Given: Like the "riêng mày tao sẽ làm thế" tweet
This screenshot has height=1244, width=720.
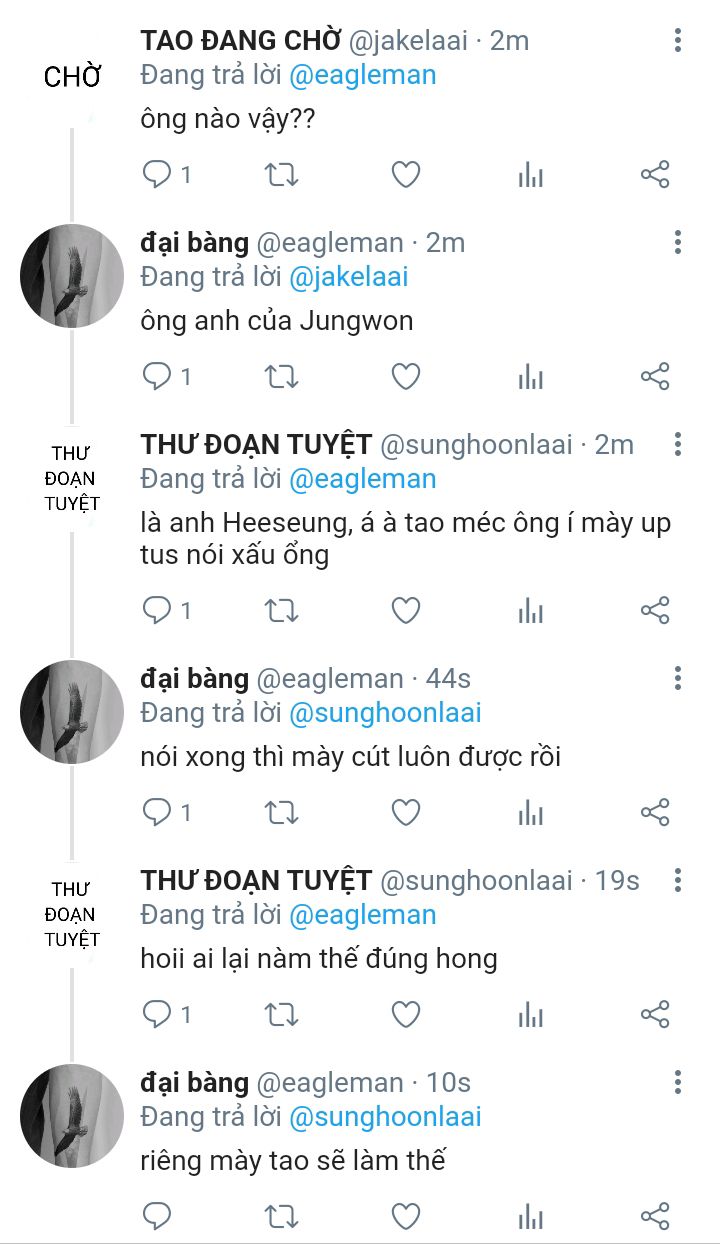Looking at the screenshot, I should tap(405, 1216).
